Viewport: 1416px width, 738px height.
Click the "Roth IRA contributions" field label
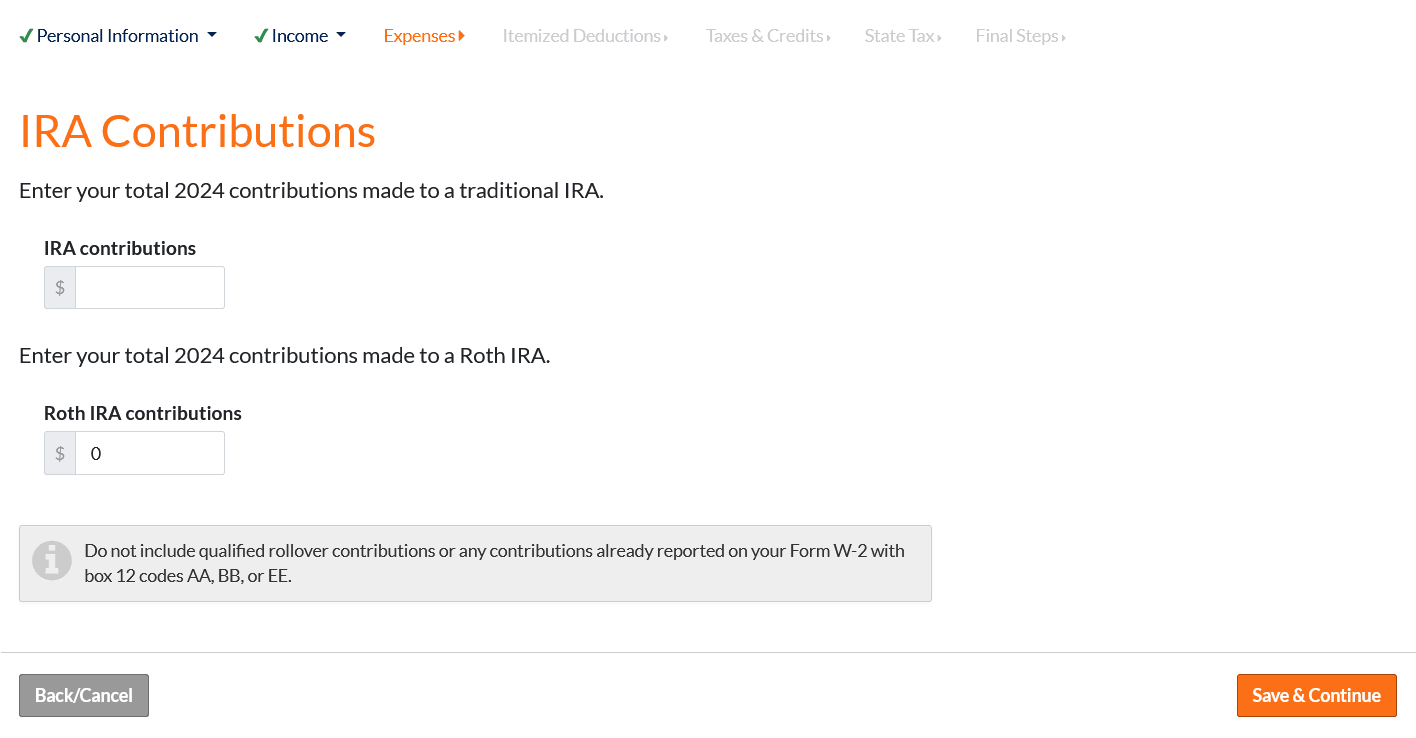(x=143, y=413)
